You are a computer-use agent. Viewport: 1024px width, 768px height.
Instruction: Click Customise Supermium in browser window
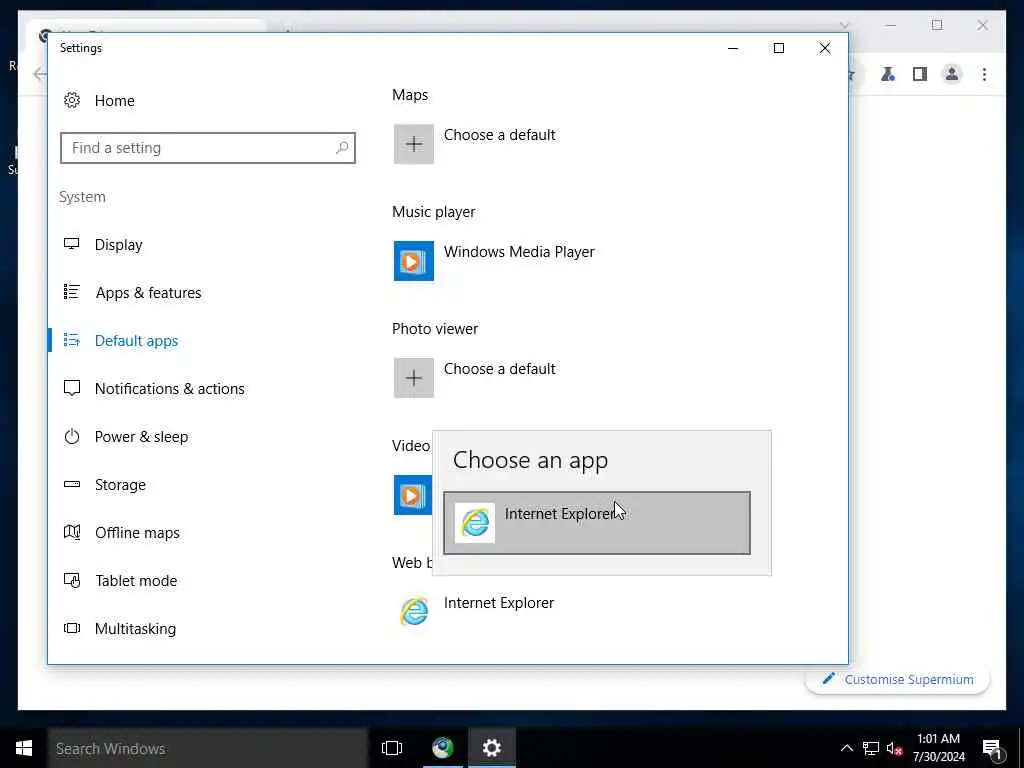pyautogui.click(x=897, y=679)
